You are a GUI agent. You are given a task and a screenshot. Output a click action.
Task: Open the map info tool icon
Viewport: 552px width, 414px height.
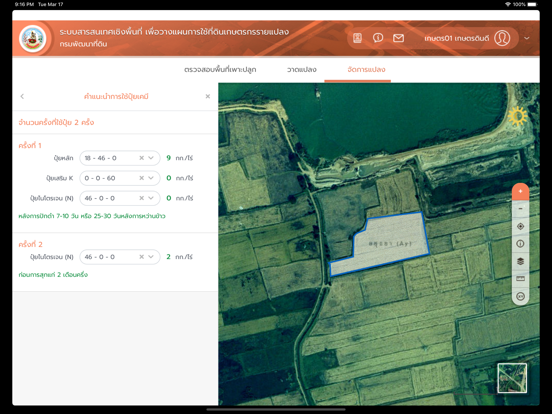(x=520, y=244)
